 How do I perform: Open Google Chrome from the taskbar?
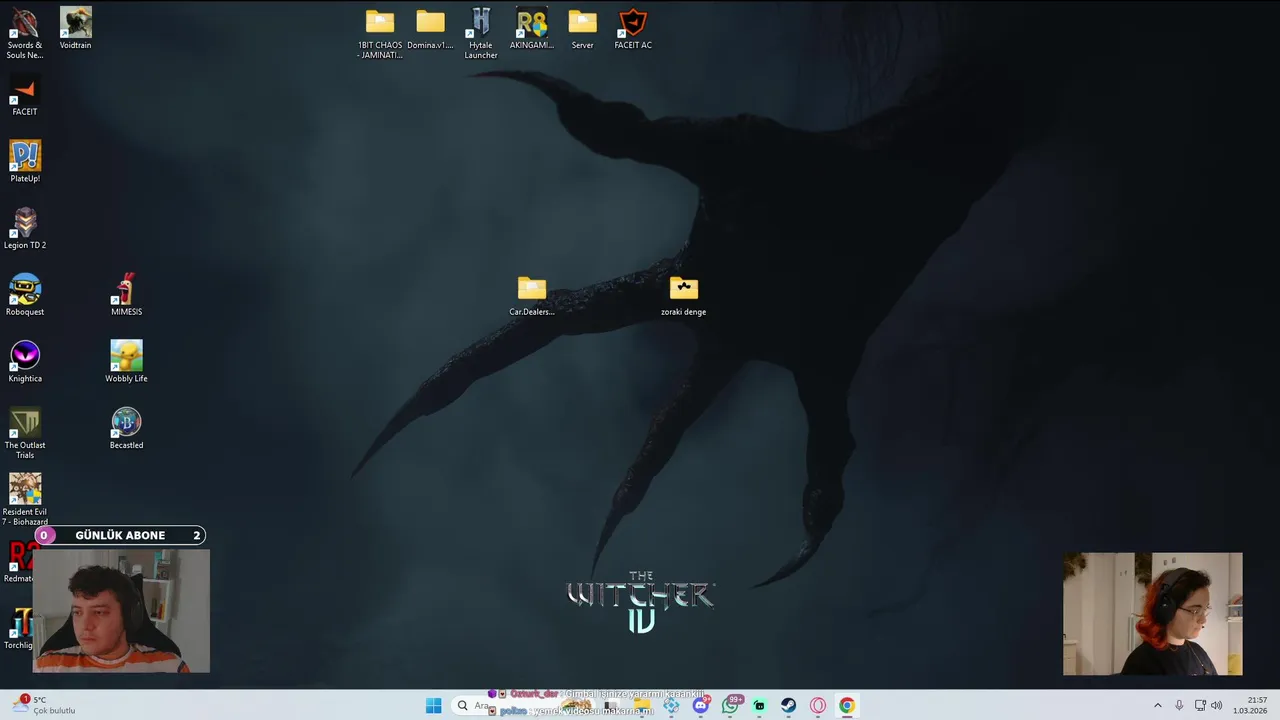tap(847, 706)
